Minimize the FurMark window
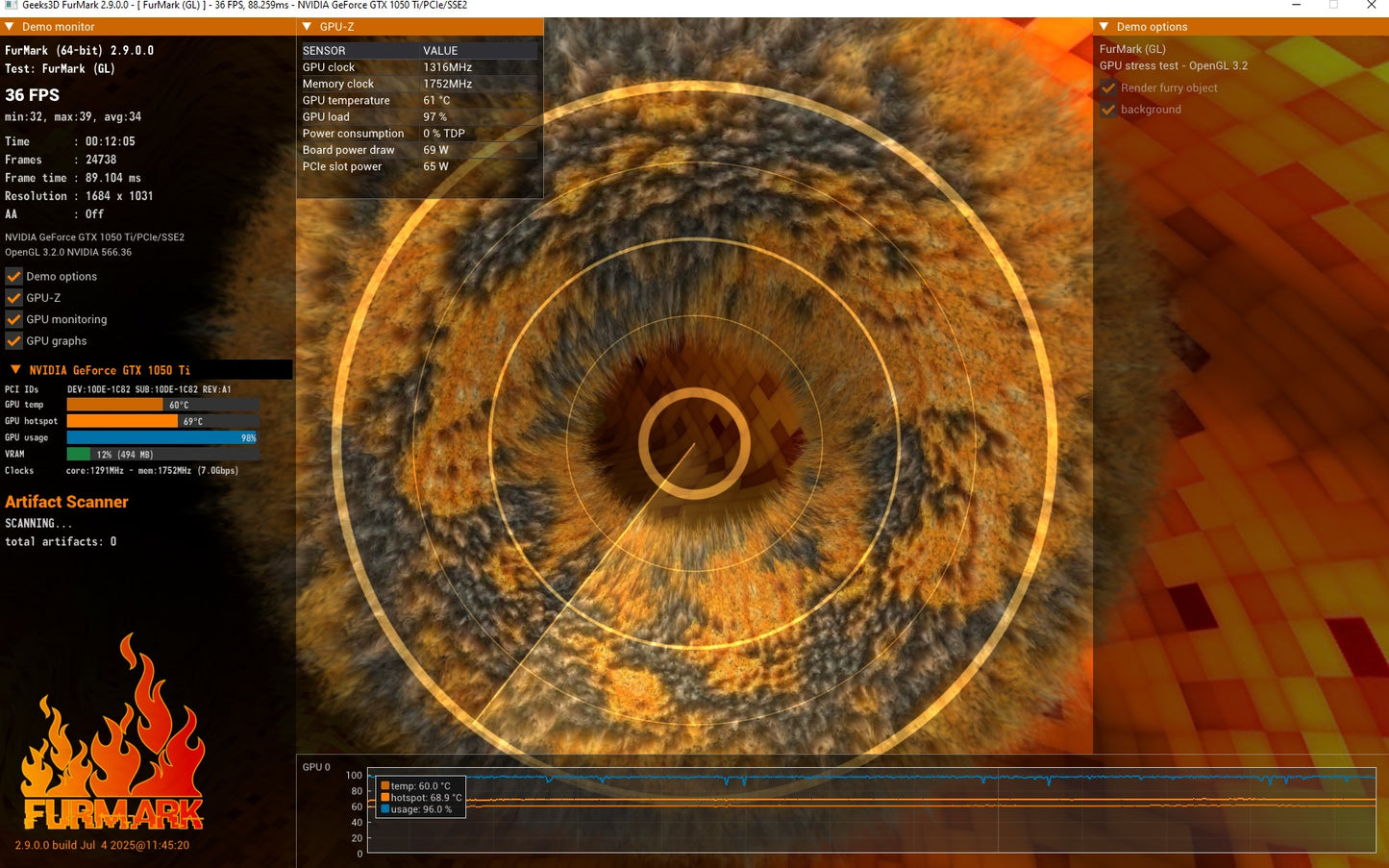The height and width of the screenshot is (868, 1389). (1297, 6)
